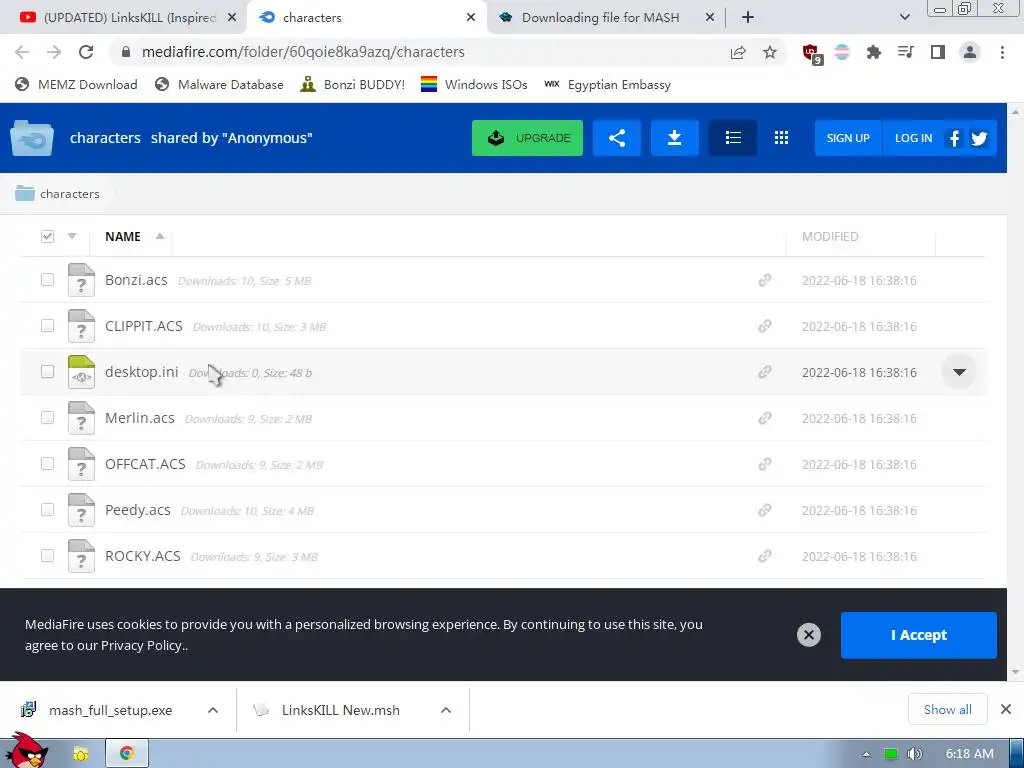Open the Chrome profile avatar
The width and height of the screenshot is (1024, 768).
[970, 52]
